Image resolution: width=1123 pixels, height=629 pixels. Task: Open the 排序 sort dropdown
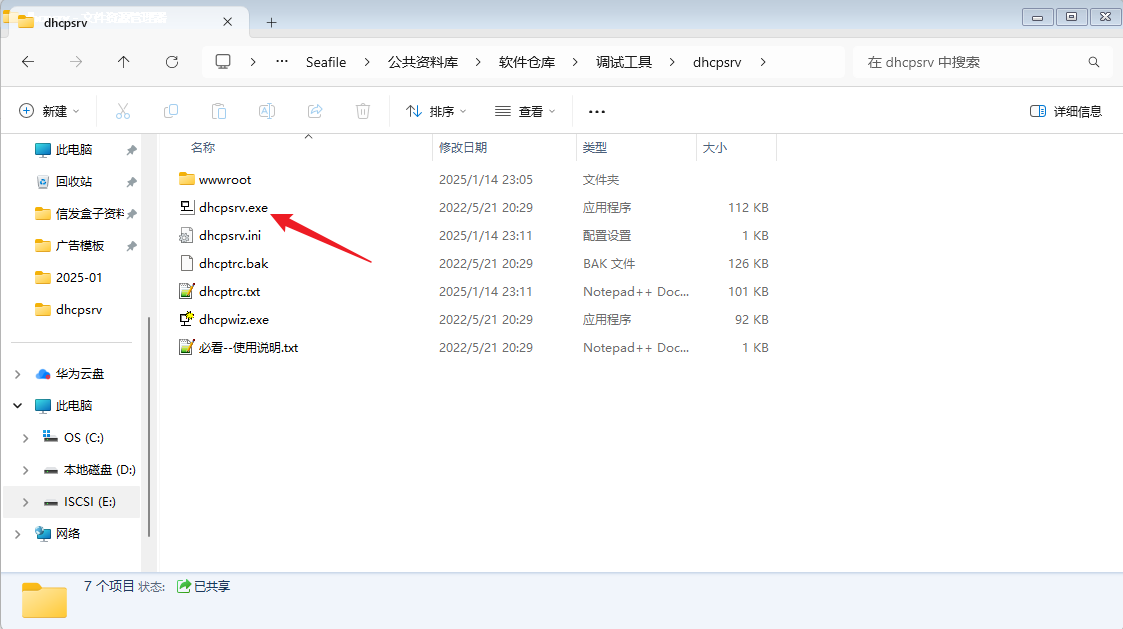coord(436,111)
